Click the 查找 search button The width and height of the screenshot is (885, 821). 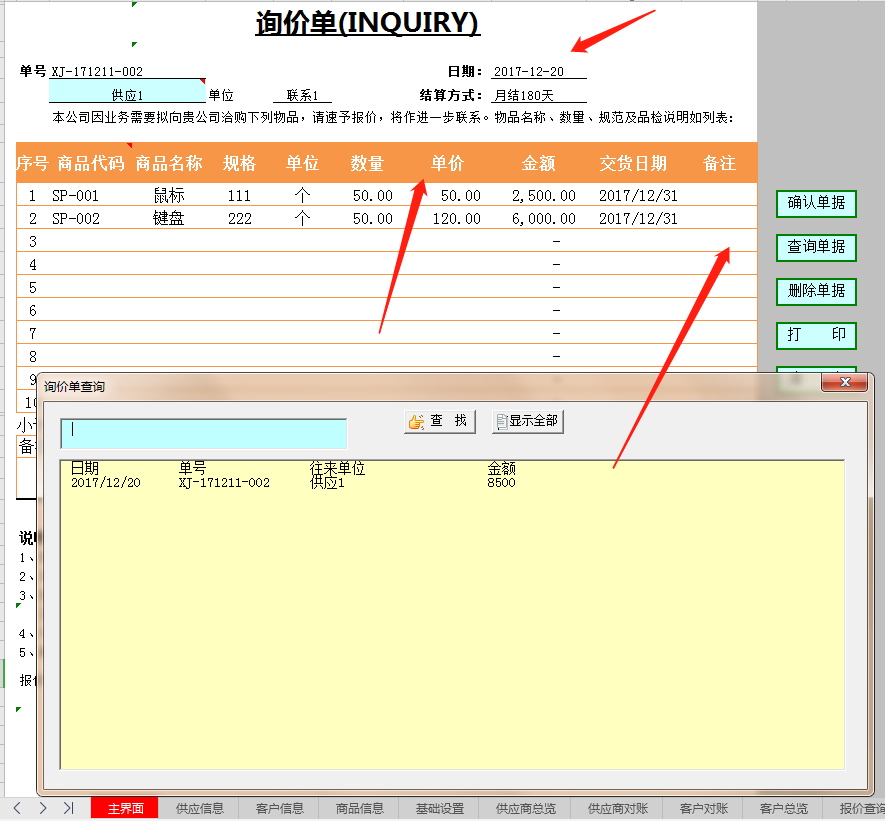coord(440,422)
